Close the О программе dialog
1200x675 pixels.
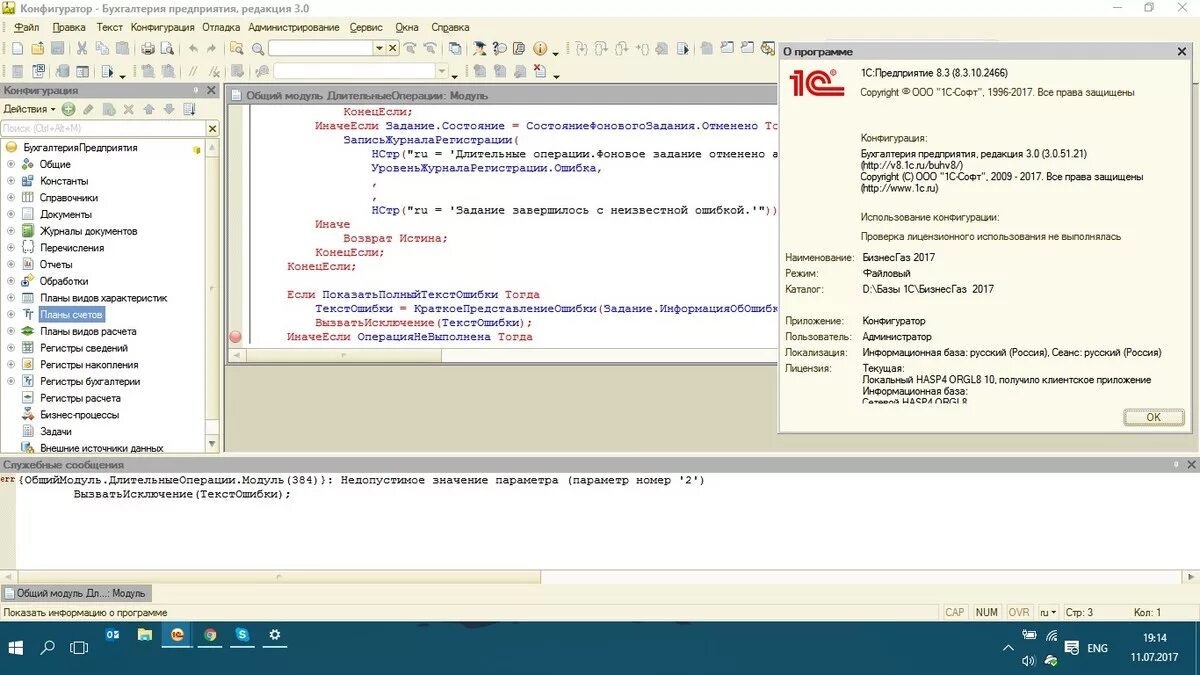pyautogui.click(x=1180, y=50)
